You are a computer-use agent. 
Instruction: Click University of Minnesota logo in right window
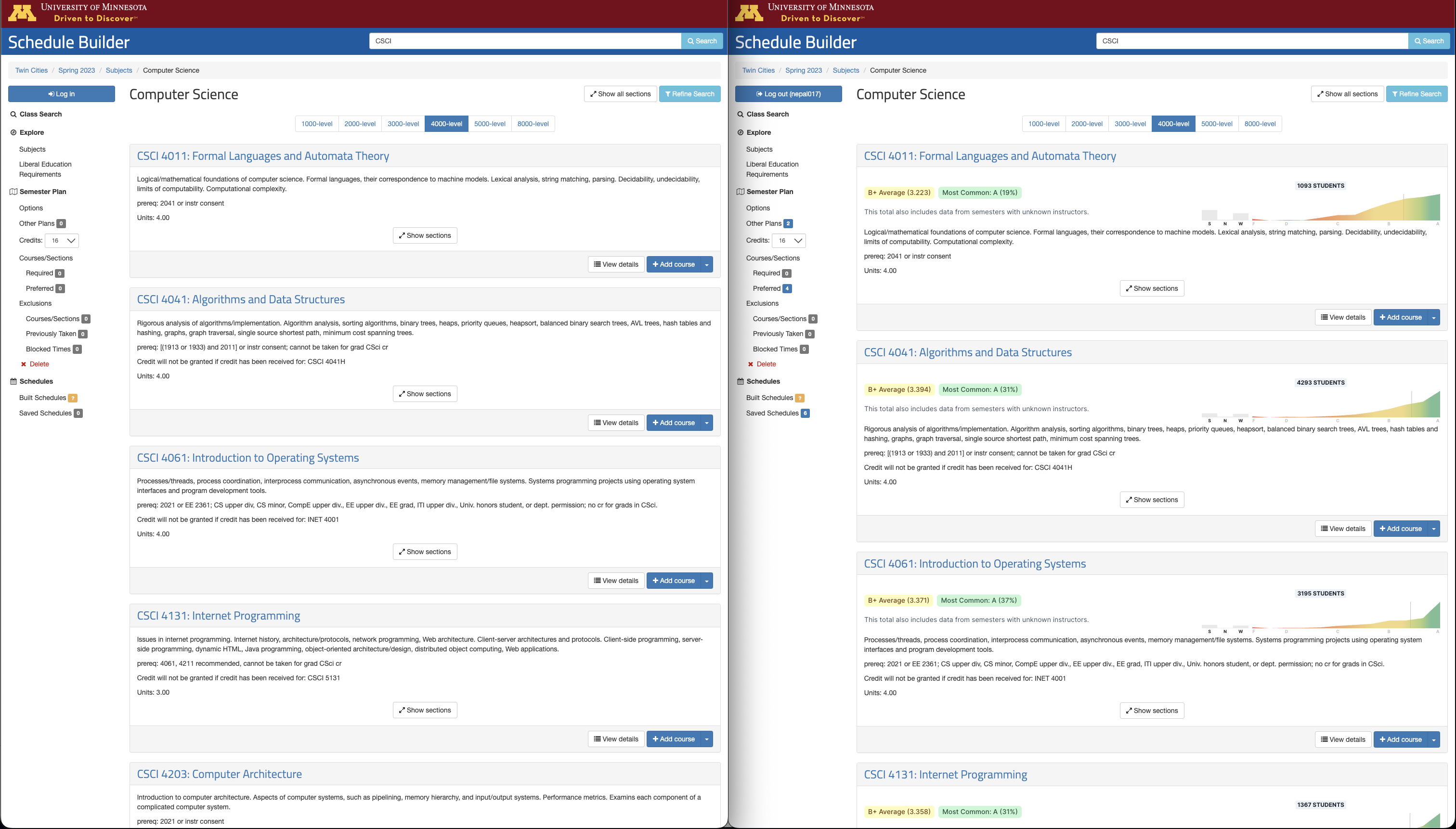point(805,13)
